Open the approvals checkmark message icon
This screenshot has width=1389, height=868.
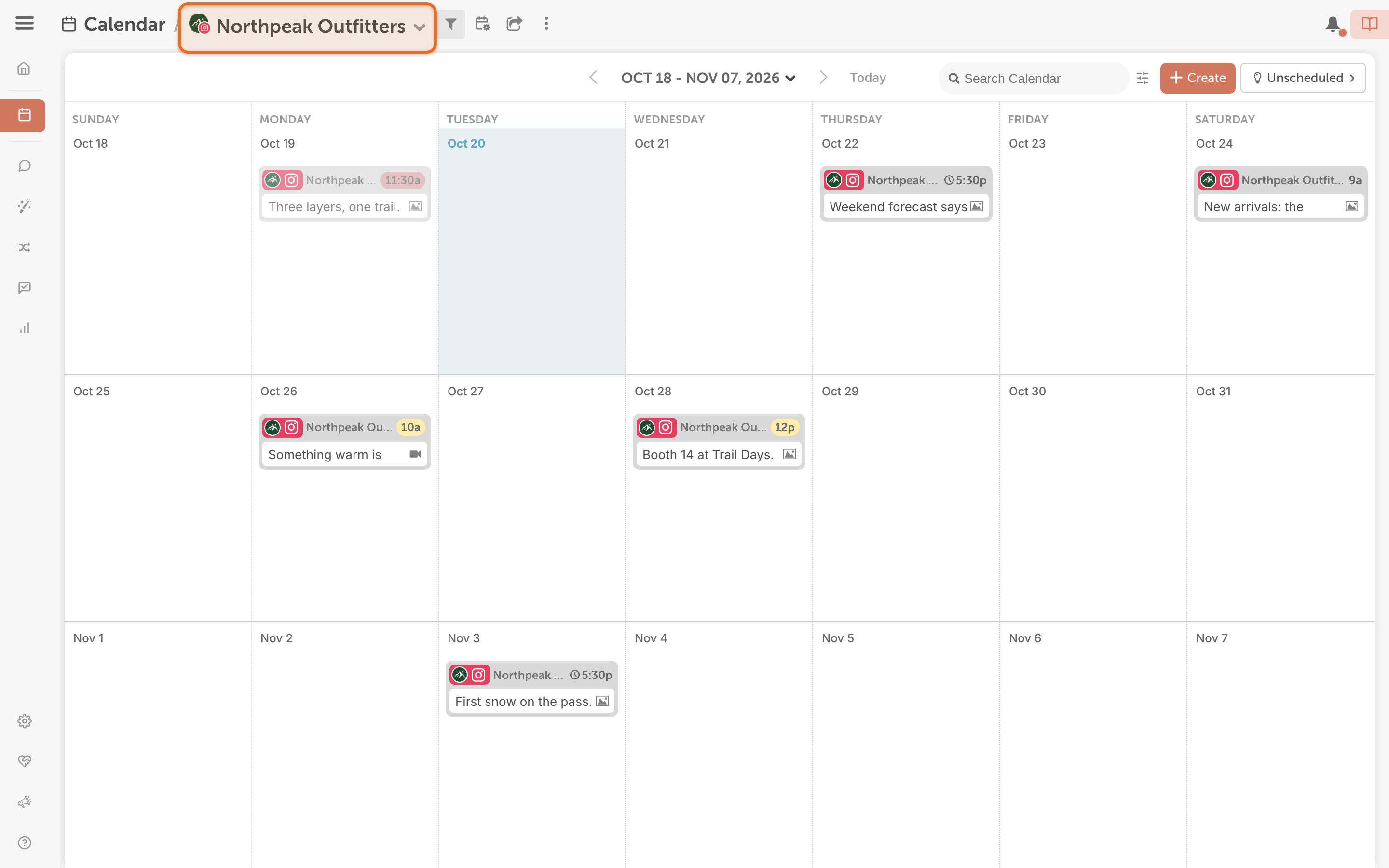point(24,287)
